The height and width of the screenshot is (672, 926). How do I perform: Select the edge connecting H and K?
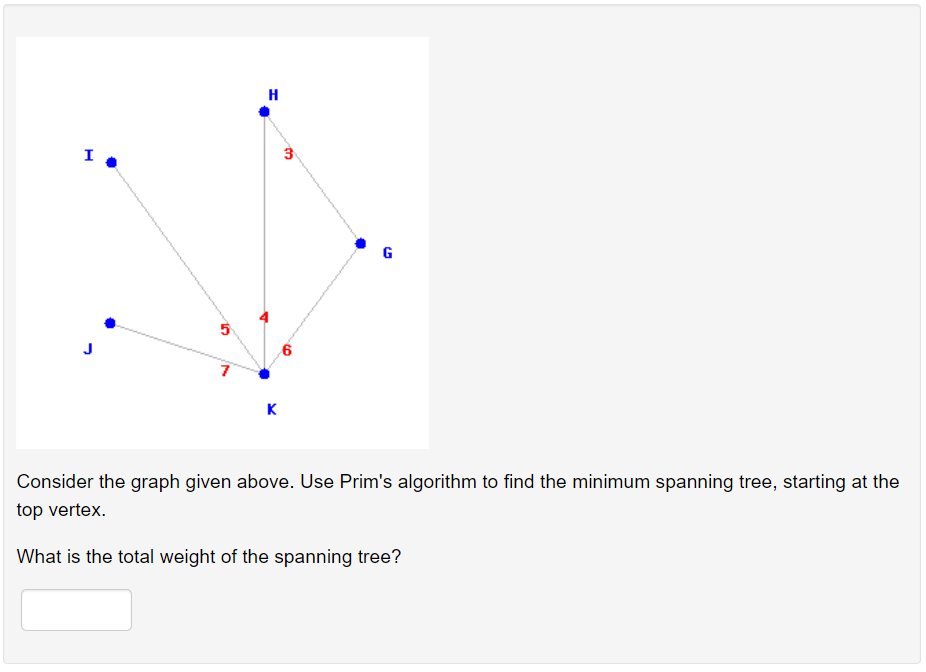264,240
